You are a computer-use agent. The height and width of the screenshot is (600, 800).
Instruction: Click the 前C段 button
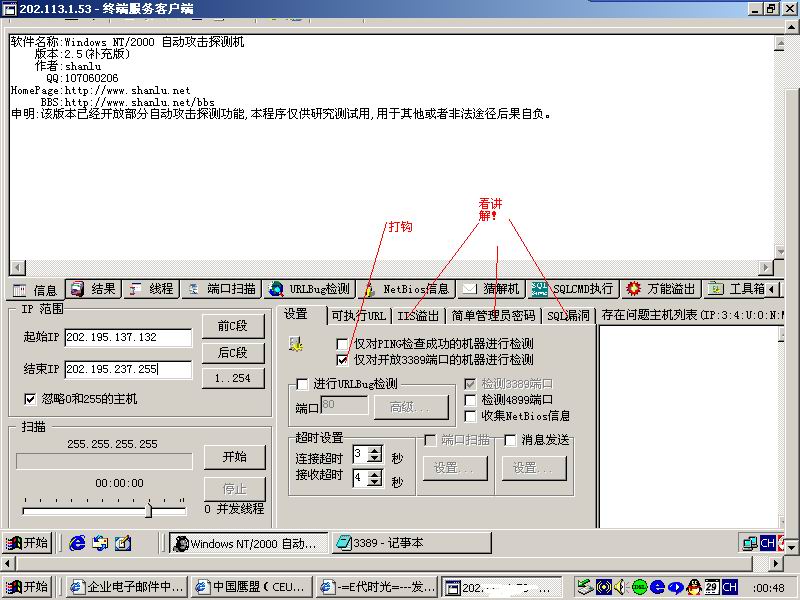point(232,325)
